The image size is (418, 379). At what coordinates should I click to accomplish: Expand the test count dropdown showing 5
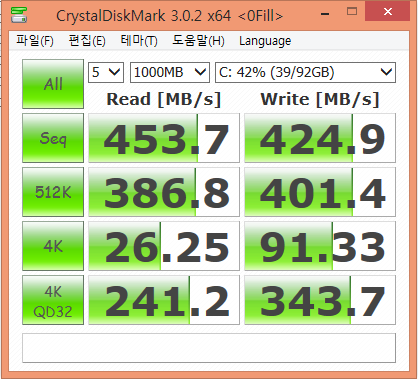pyautogui.click(x=106, y=72)
